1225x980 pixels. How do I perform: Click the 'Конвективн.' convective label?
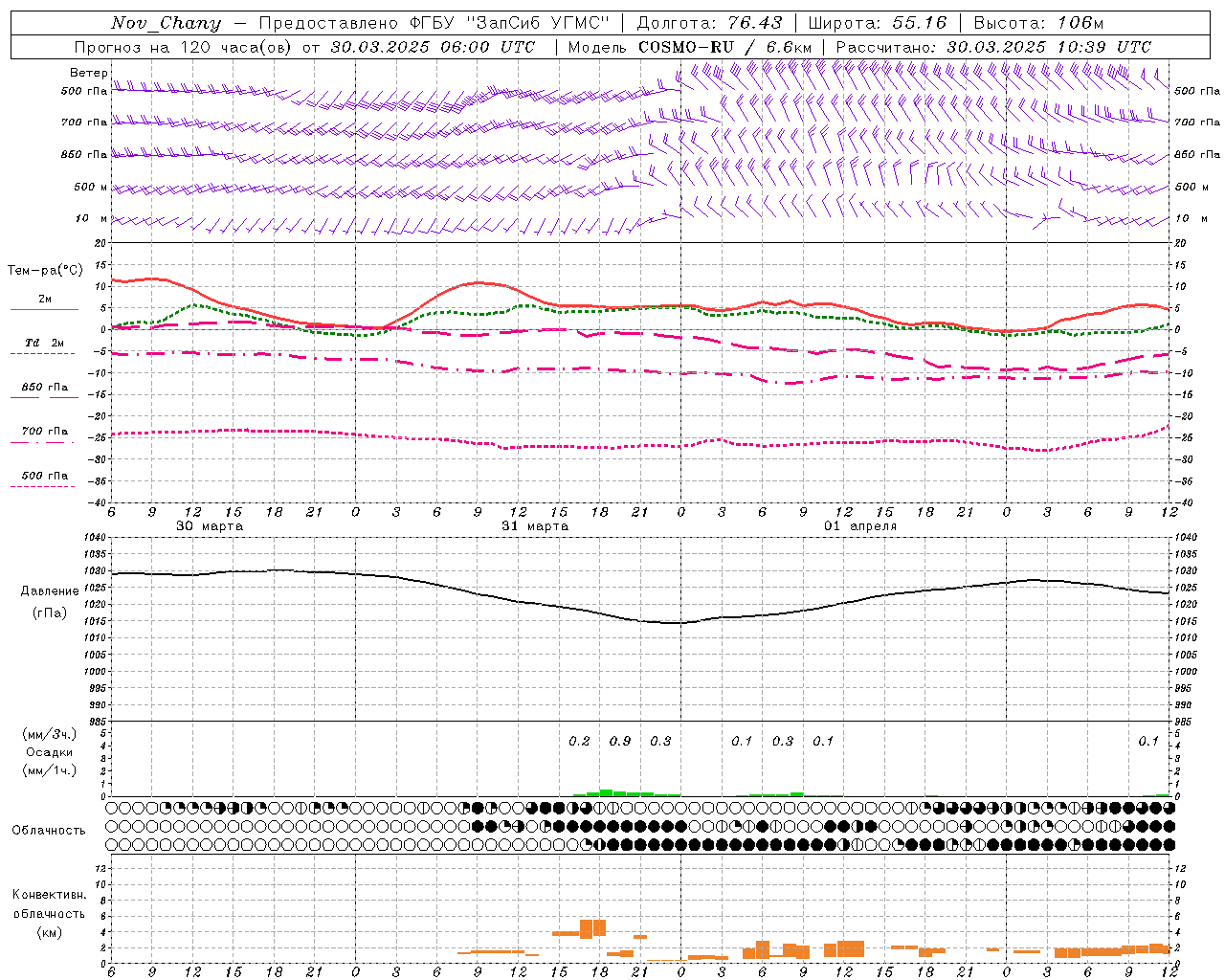click(x=50, y=896)
